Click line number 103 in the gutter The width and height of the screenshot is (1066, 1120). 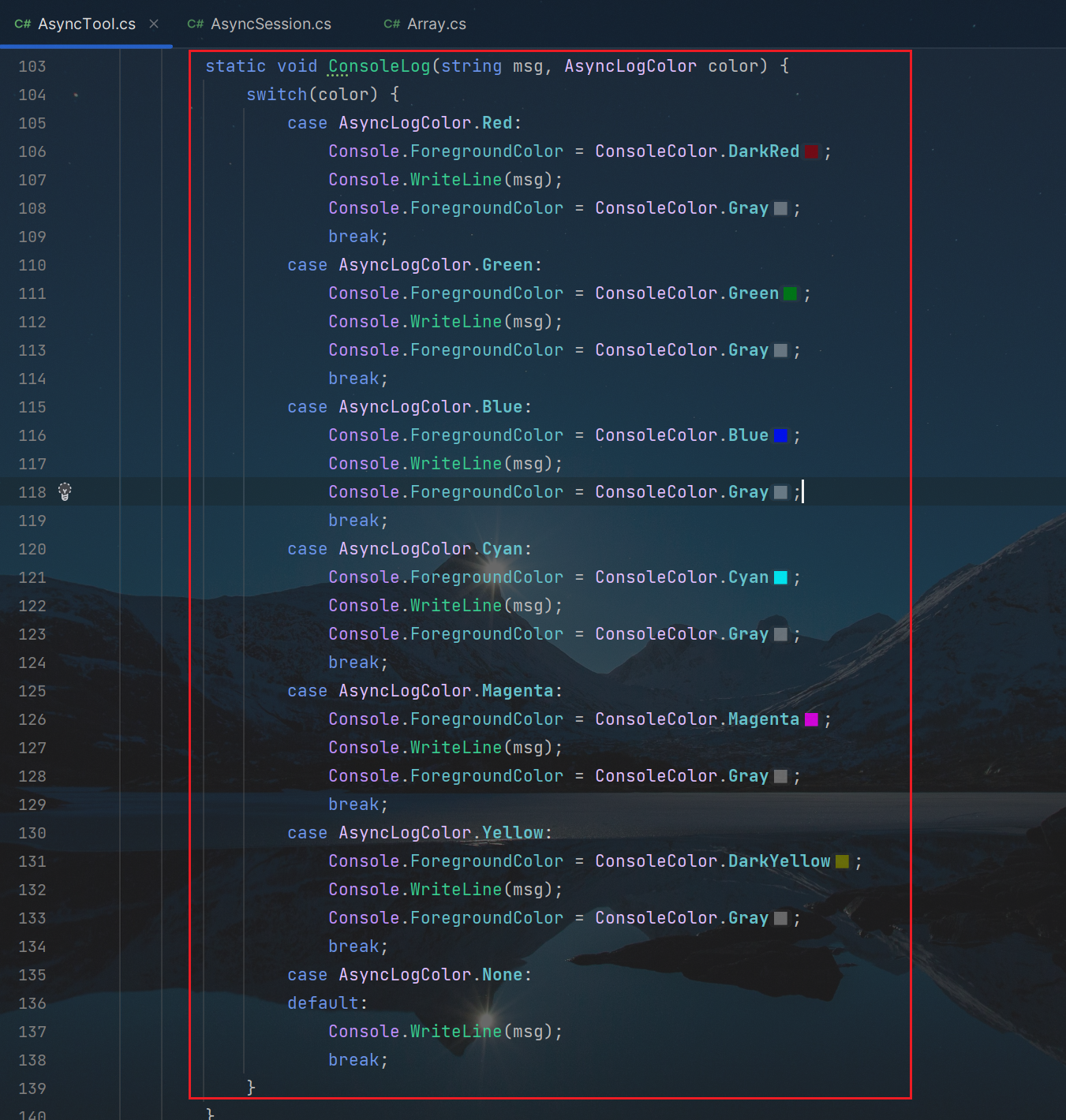pos(32,66)
